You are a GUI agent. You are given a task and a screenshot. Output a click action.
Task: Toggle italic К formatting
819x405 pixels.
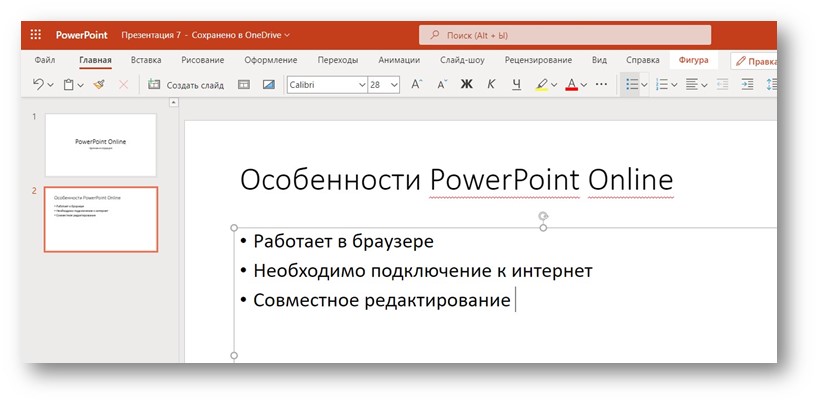tap(491, 84)
